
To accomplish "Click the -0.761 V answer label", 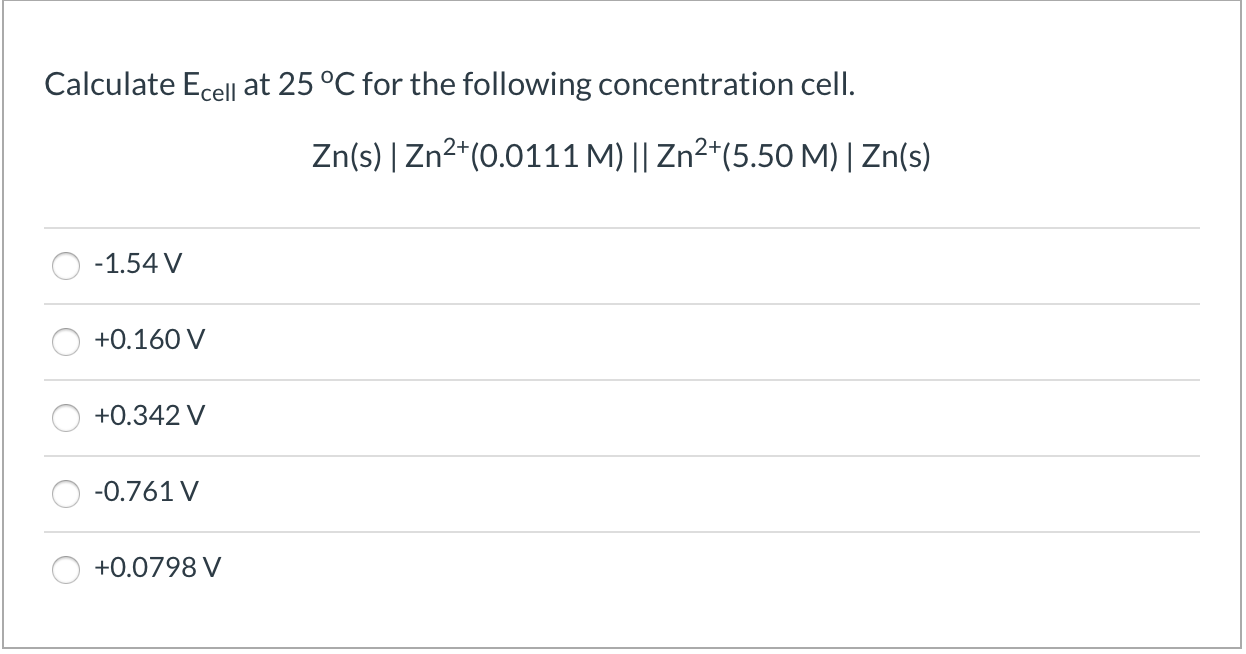I will [145, 492].
